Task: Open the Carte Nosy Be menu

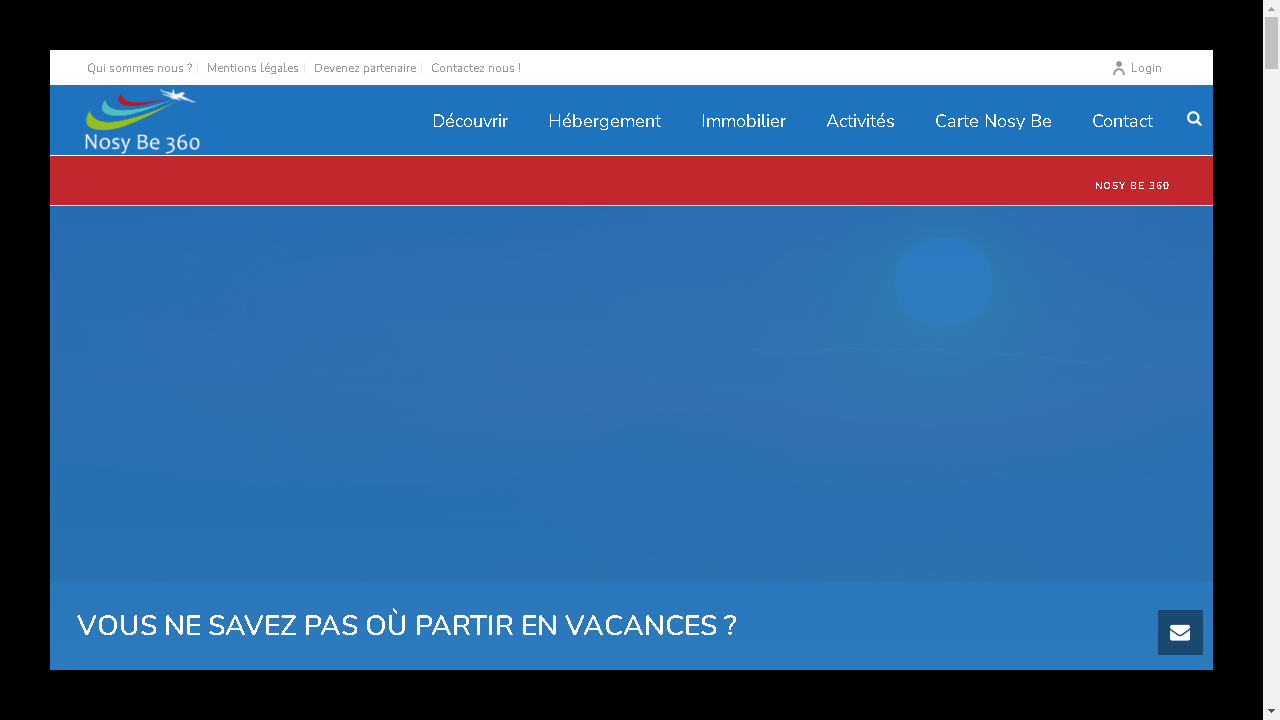Action: click(993, 121)
